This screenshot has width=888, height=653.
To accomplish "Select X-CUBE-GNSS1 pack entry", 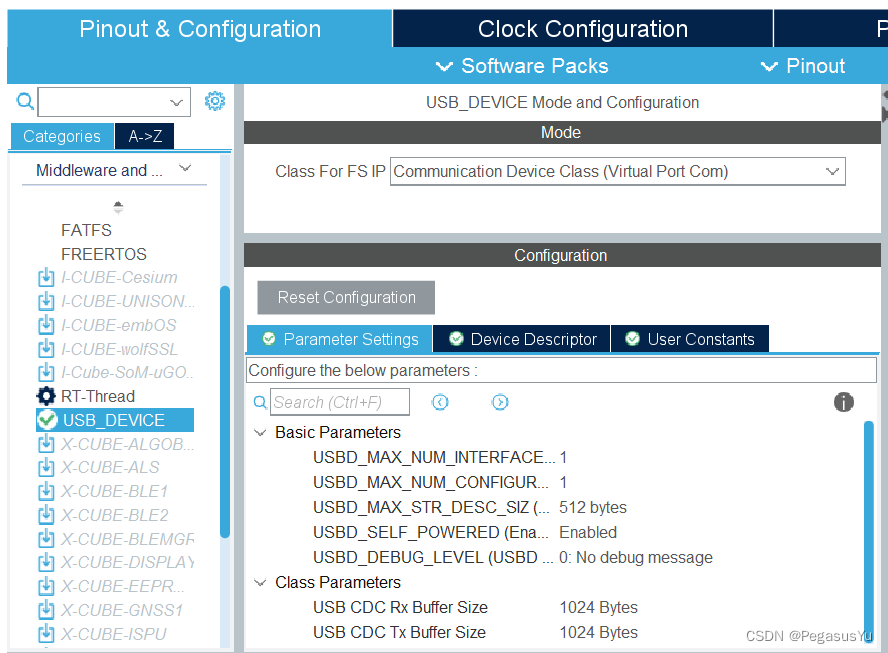I will [122, 610].
